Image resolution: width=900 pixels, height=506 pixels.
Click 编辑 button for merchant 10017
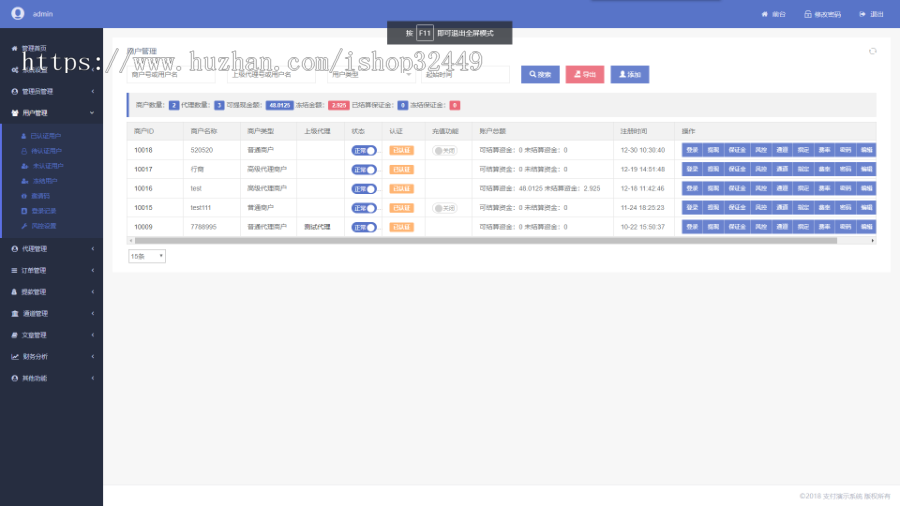pos(867,169)
